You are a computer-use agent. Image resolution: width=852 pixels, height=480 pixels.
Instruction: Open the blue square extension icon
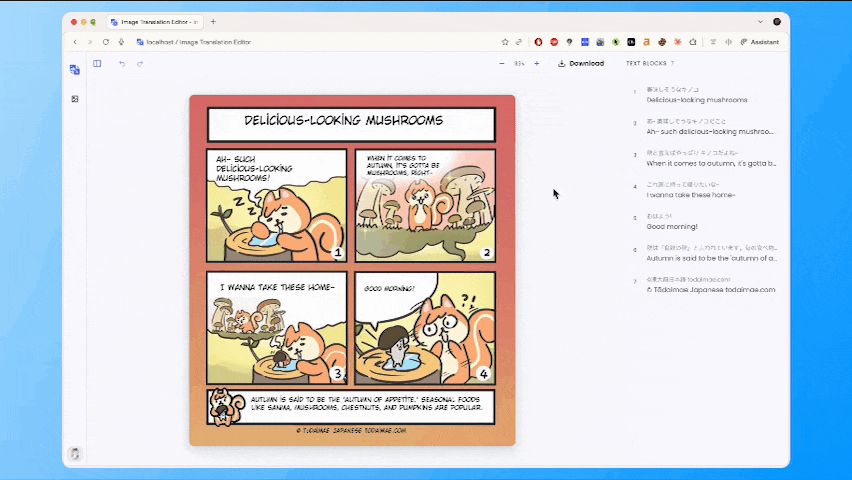[x=585, y=42]
